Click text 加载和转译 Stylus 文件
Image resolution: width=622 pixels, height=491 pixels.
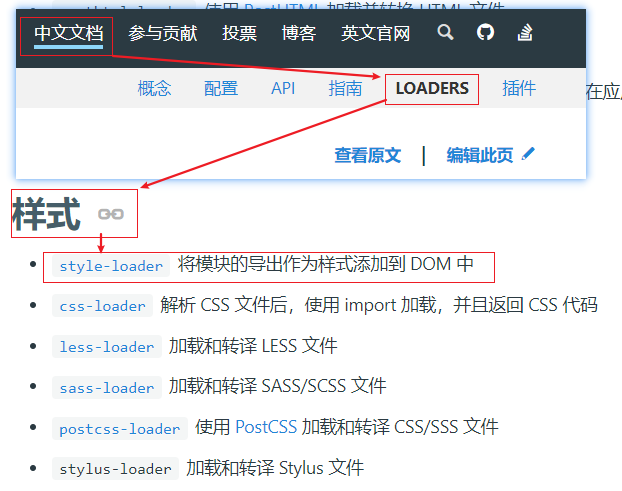pyautogui.click(x=275, y=468)
